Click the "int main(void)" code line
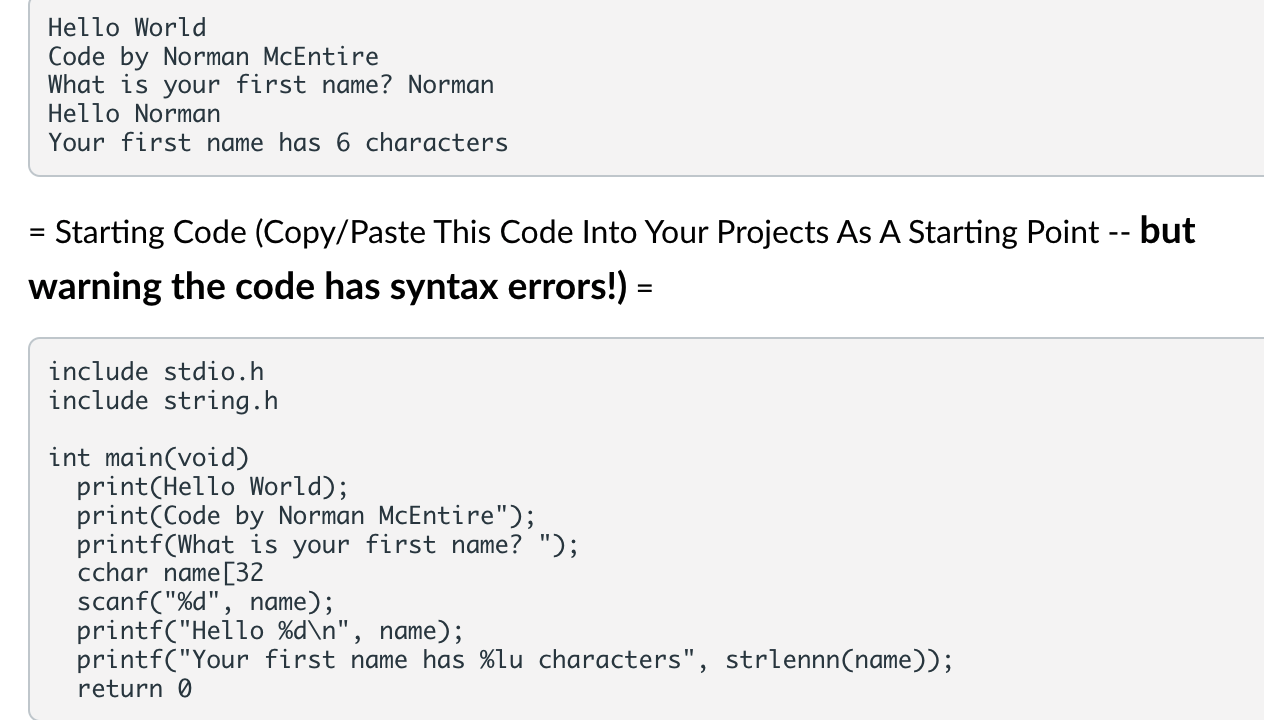This screenshot has width=1264, height=720. pyautogui.click(x=148, y=458)
